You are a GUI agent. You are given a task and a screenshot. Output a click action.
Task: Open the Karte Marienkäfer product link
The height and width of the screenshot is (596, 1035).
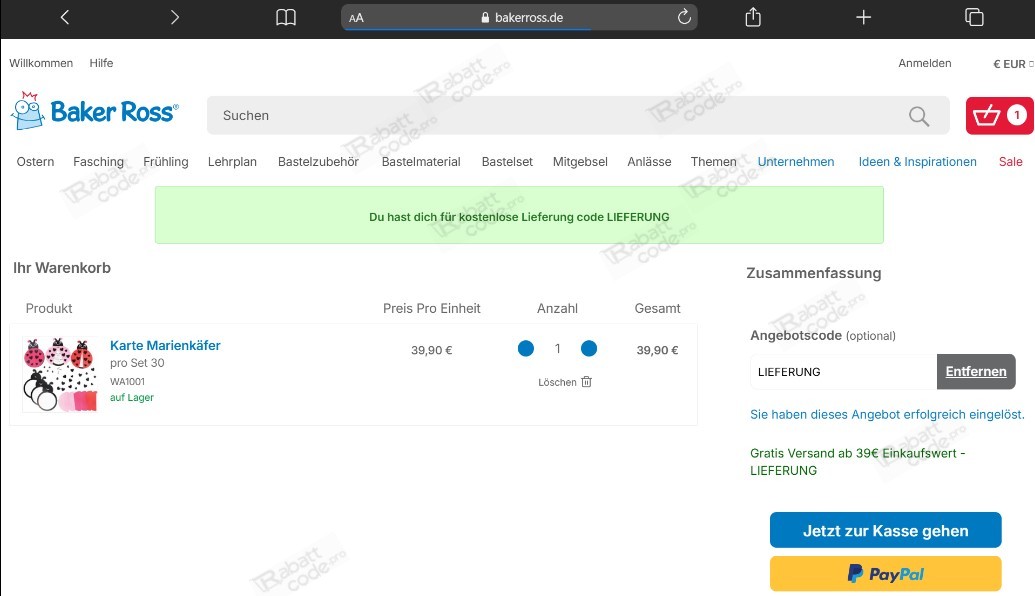tap(165, 345)
